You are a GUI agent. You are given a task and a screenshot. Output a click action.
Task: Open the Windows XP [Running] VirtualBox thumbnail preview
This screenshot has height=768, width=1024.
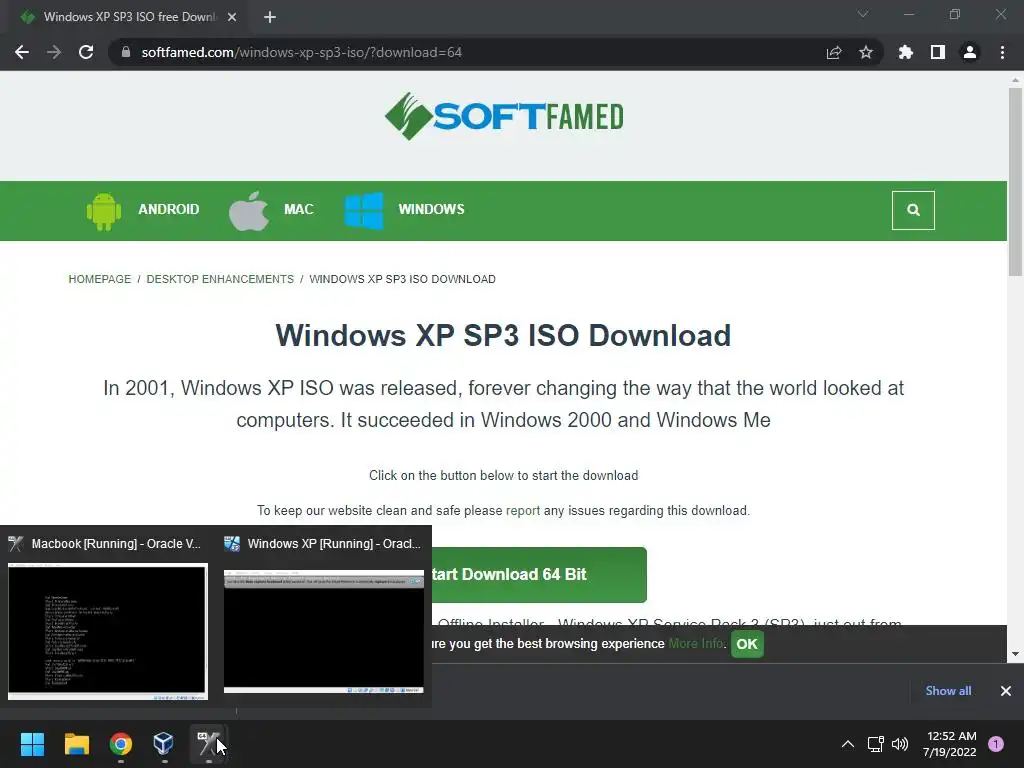[324, 631]
